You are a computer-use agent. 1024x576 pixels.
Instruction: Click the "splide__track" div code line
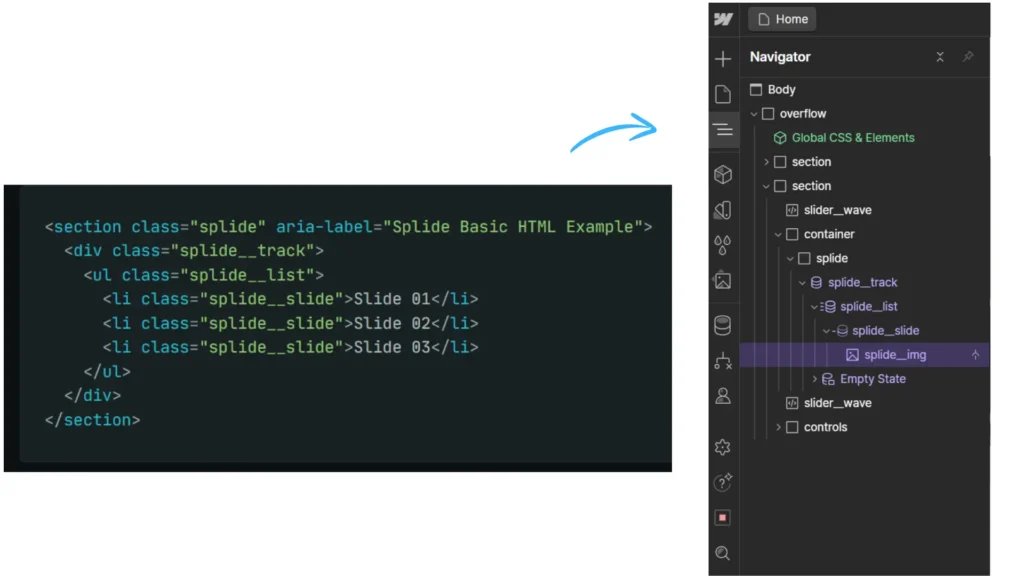point(194,251)
